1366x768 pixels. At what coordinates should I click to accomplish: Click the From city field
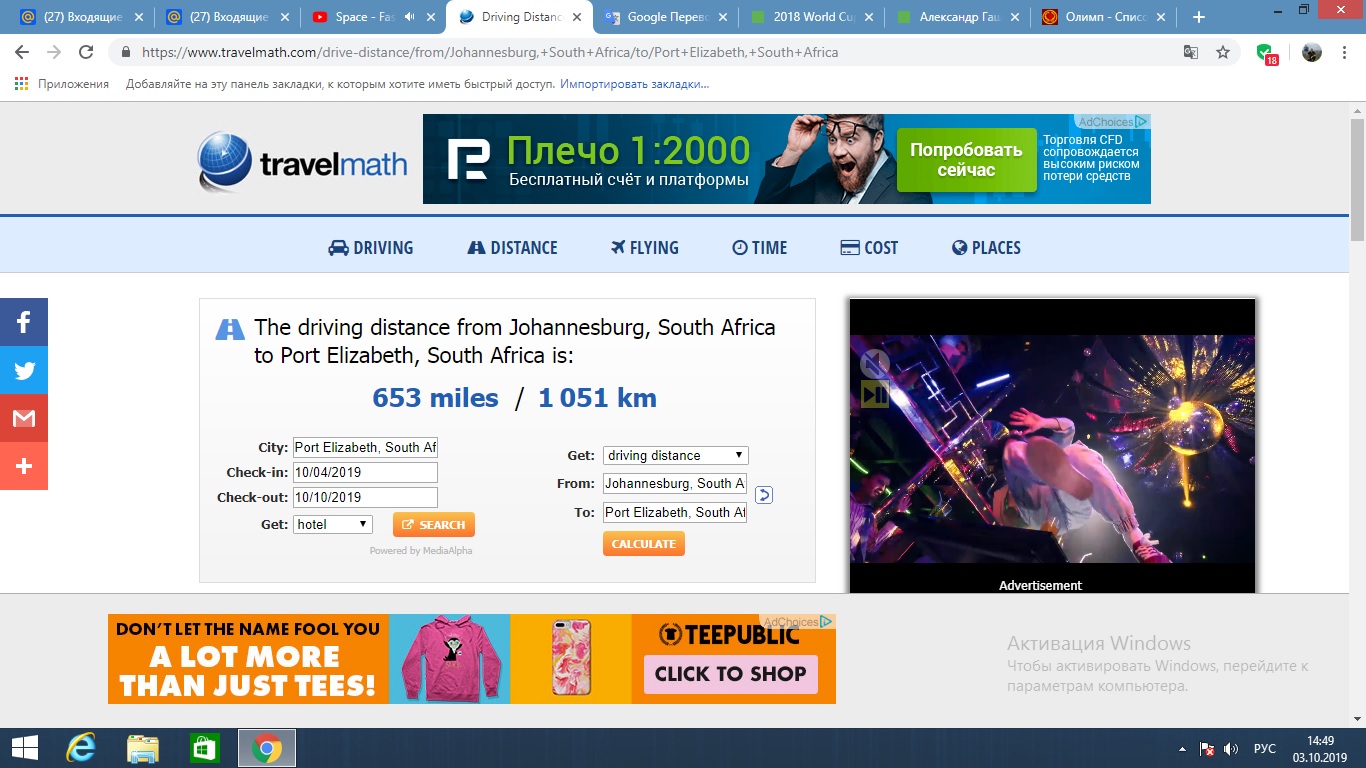coord(675,483)
